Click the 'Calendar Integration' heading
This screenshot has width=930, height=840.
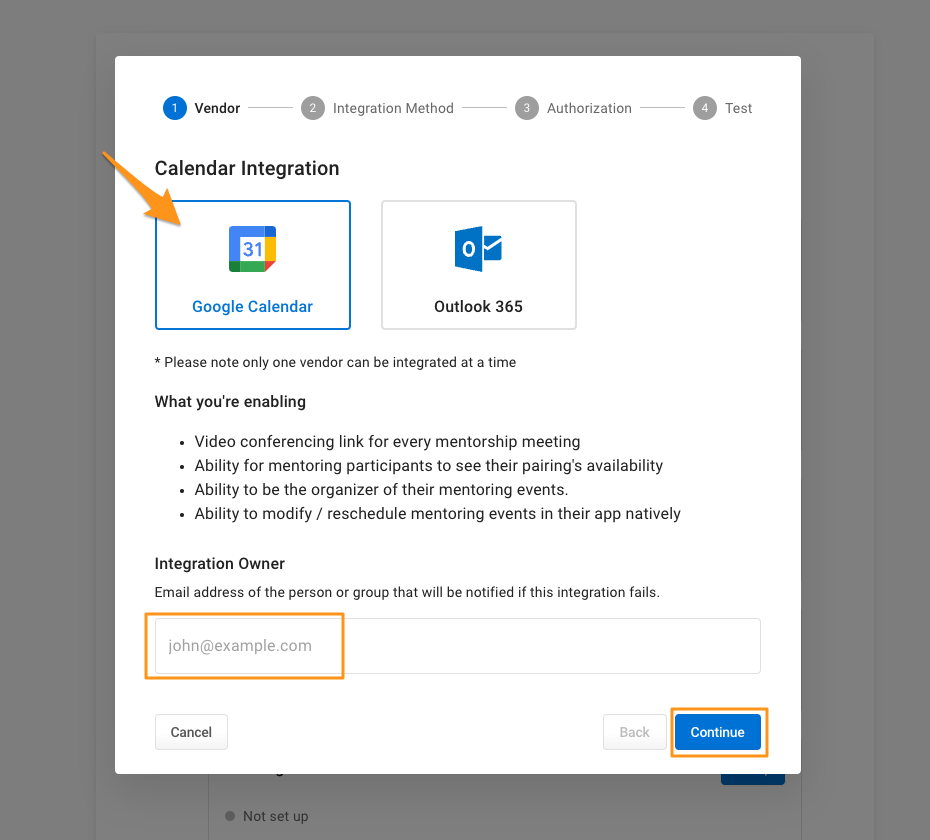click(247, 169)
